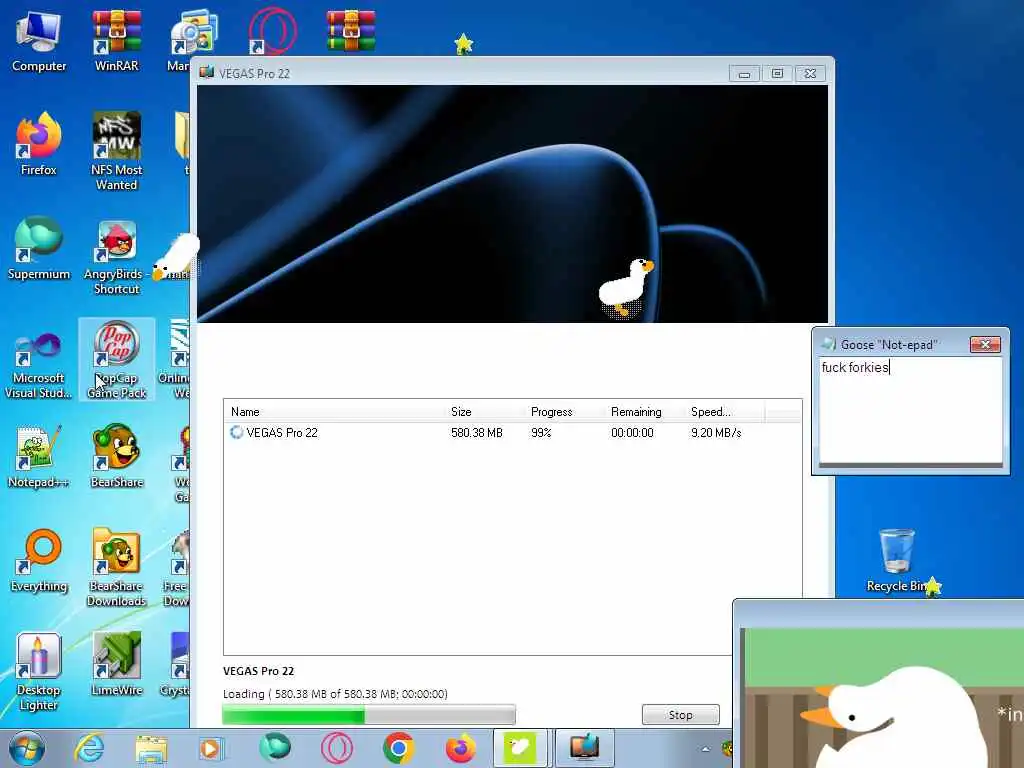Click the Windows Start orb

click(27, 748)
